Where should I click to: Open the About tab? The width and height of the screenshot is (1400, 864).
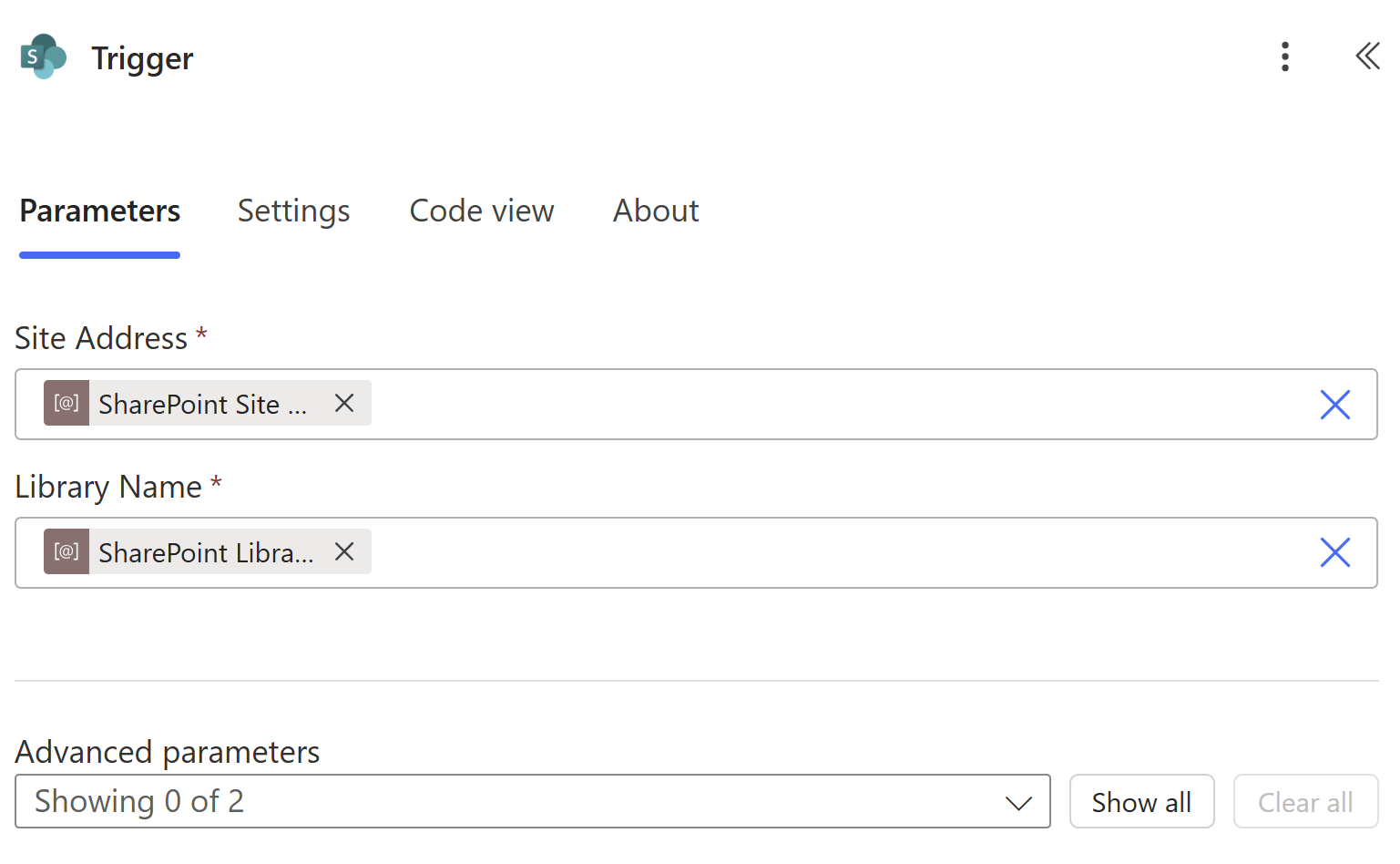tap(656, 211)
